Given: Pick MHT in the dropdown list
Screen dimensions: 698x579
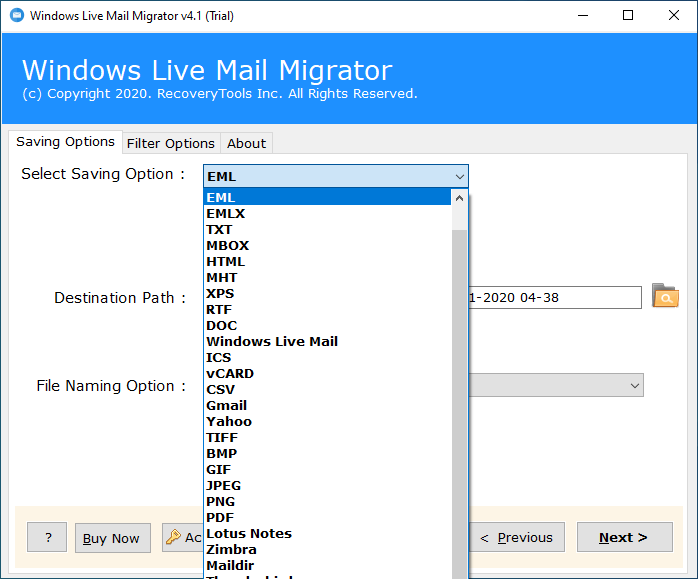Looking at the screenshot, I should pos(327,278).
